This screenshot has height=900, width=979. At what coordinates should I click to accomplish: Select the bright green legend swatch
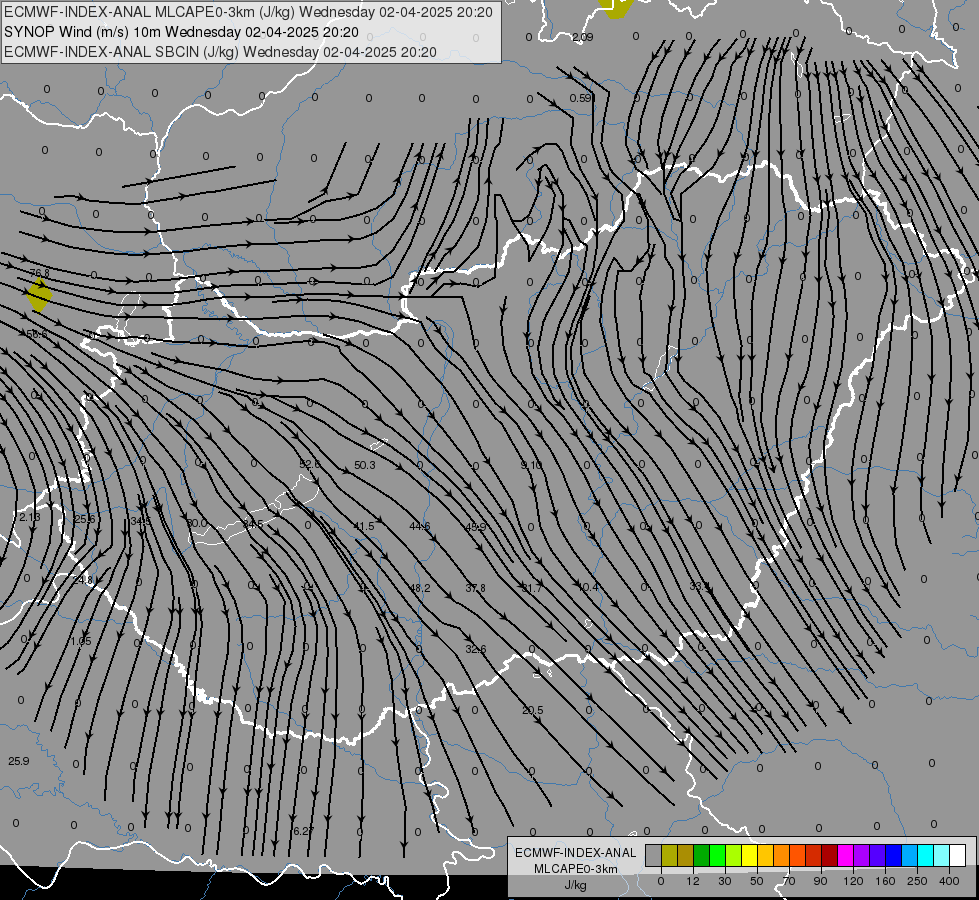pyautogui.click(x=717, y=855)
